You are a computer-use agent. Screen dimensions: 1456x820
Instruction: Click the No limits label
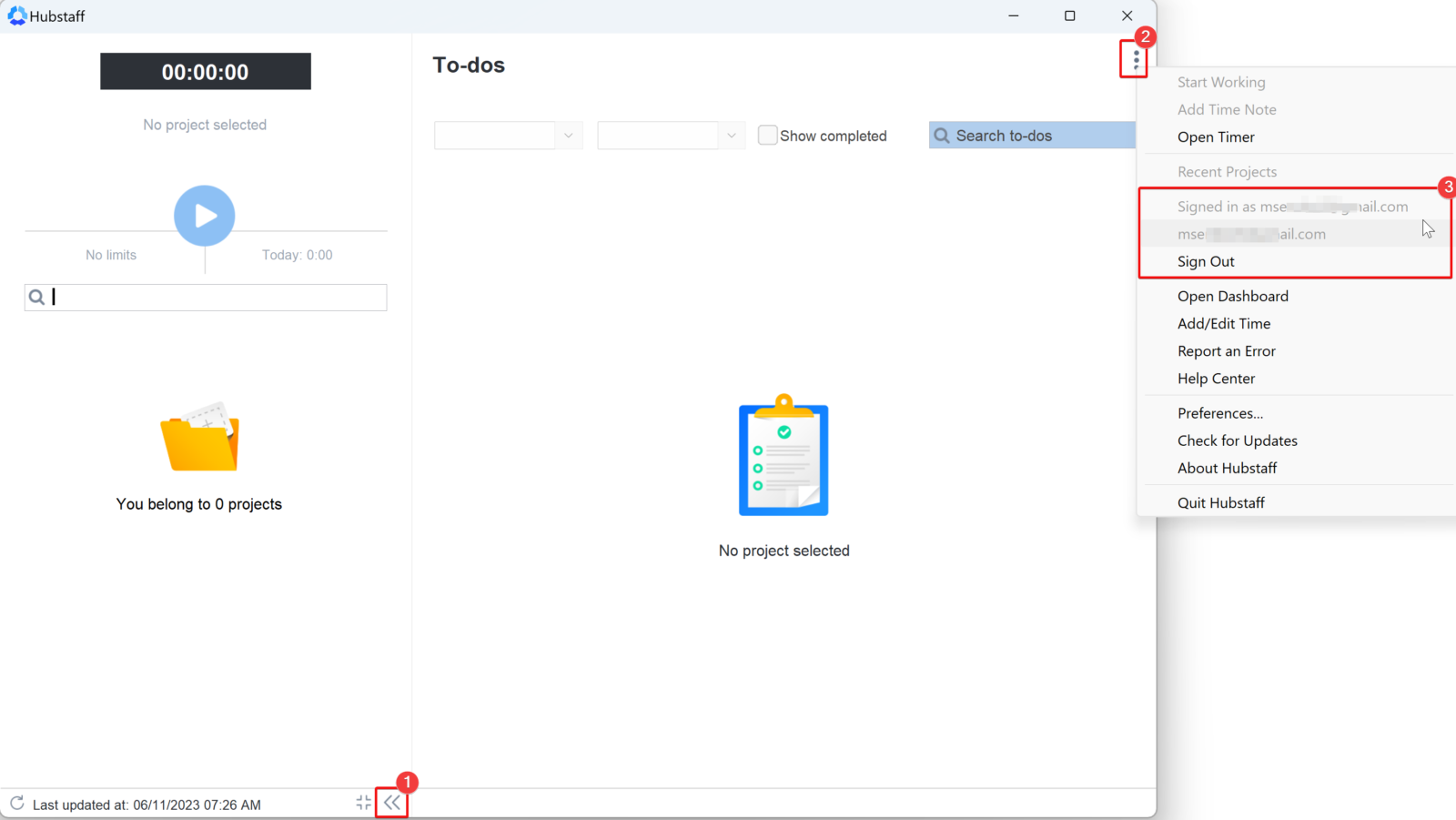(x=111, y=255)
